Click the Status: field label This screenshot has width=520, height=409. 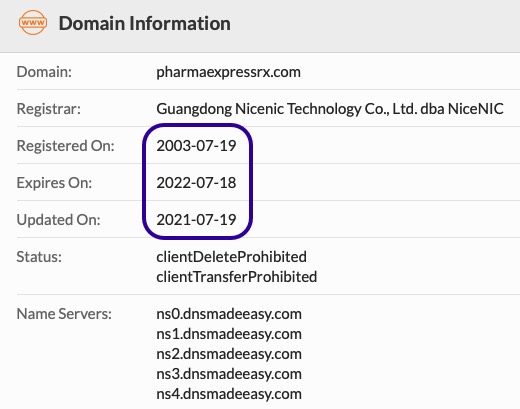[39, 257]
